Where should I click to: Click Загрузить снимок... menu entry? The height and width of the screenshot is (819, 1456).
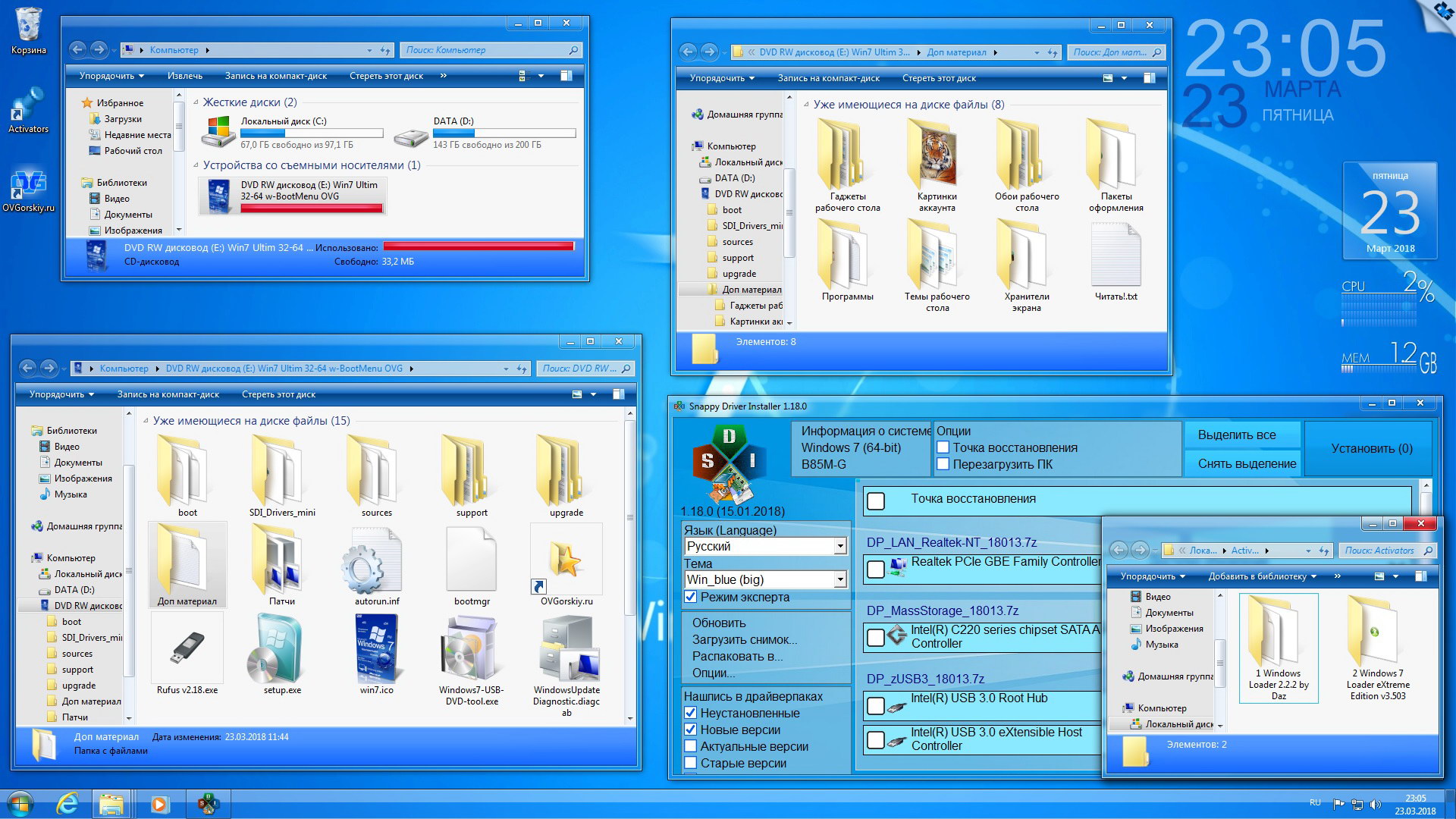click(744, 639)
